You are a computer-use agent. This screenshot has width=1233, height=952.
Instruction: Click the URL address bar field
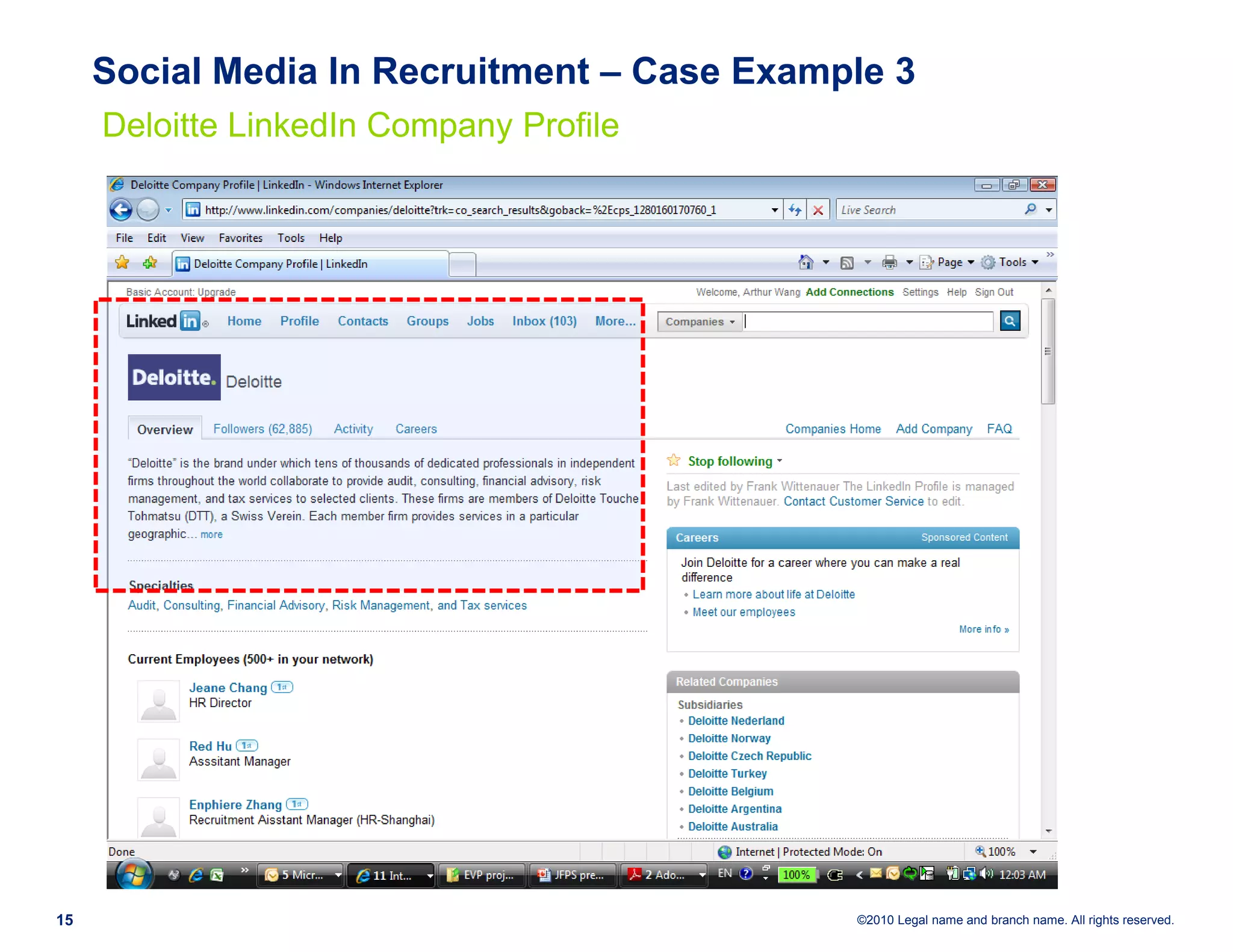(476, 210)
